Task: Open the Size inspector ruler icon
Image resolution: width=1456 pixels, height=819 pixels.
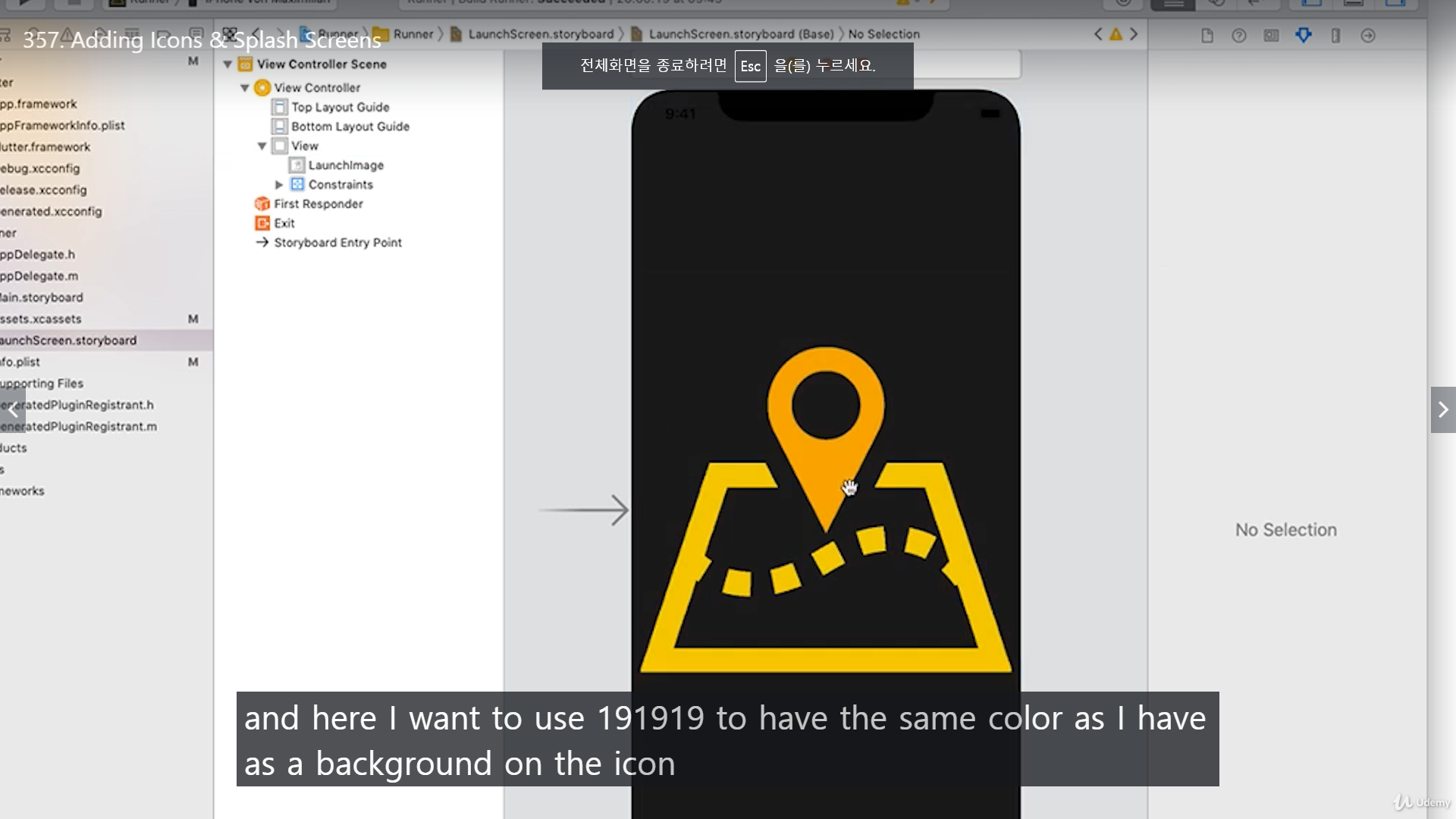Action: tap(1335, 36)
